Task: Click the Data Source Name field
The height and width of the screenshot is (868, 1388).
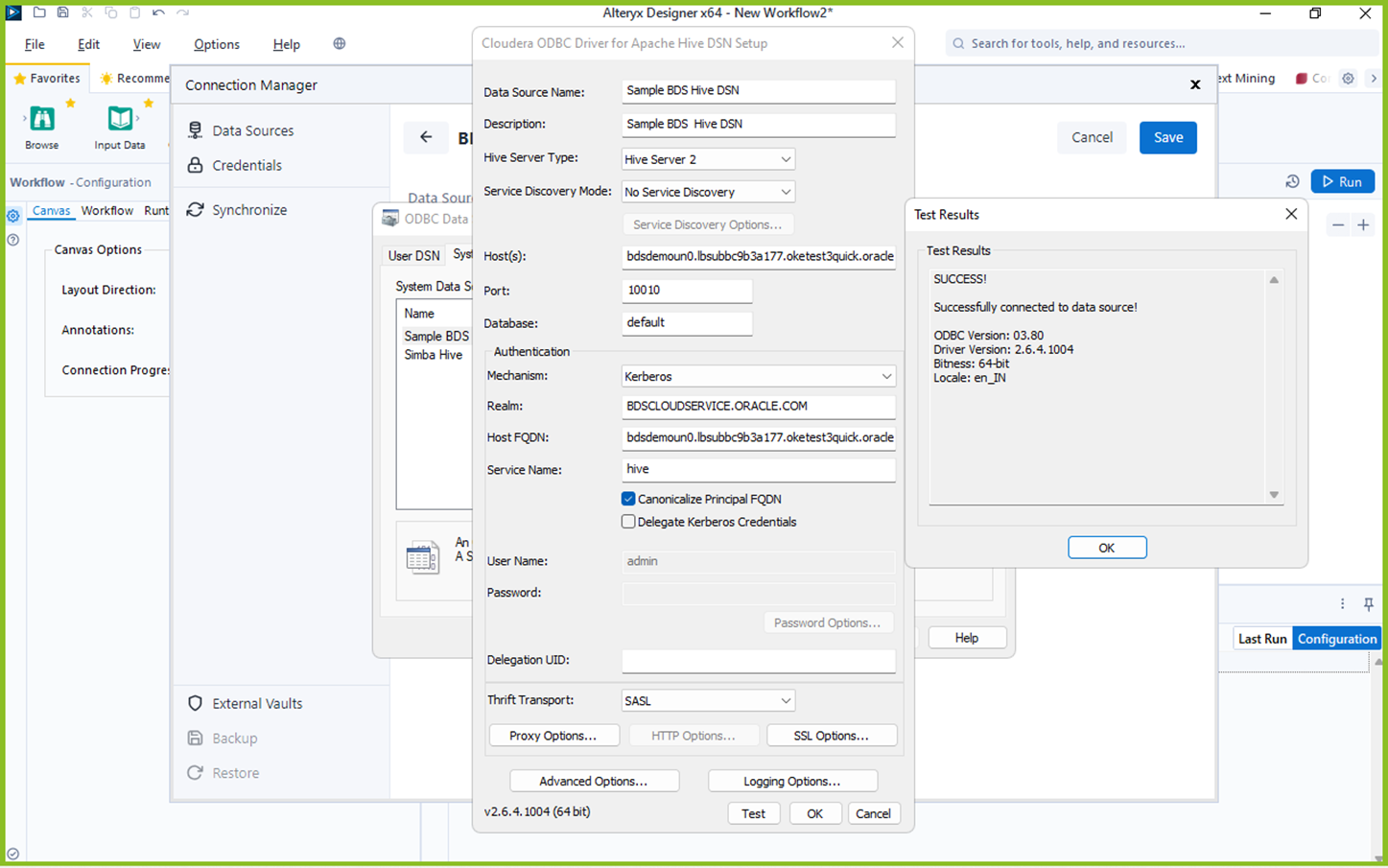Action: (x=759, y=90)
